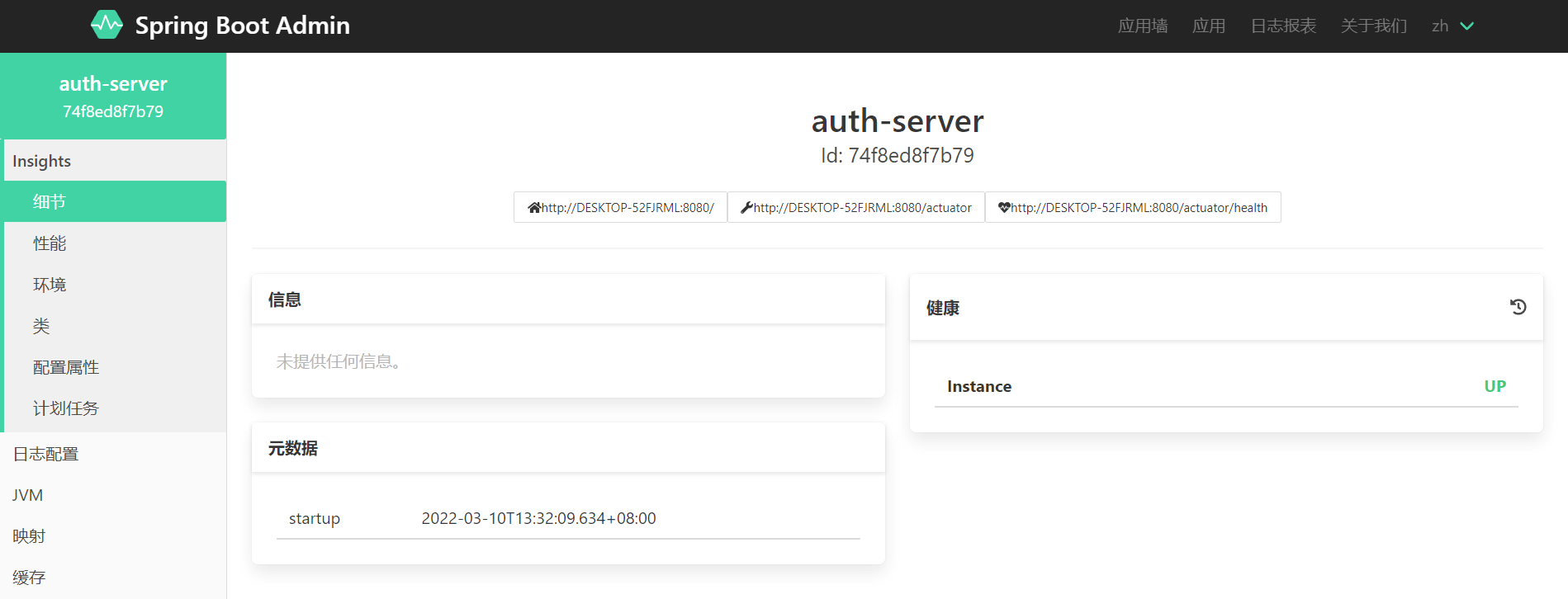This screenshot has width=1568, height=599.
Task: Click the wrench icon in the actuator URL button
Action: pyautogui.click(x=746, y=208)
